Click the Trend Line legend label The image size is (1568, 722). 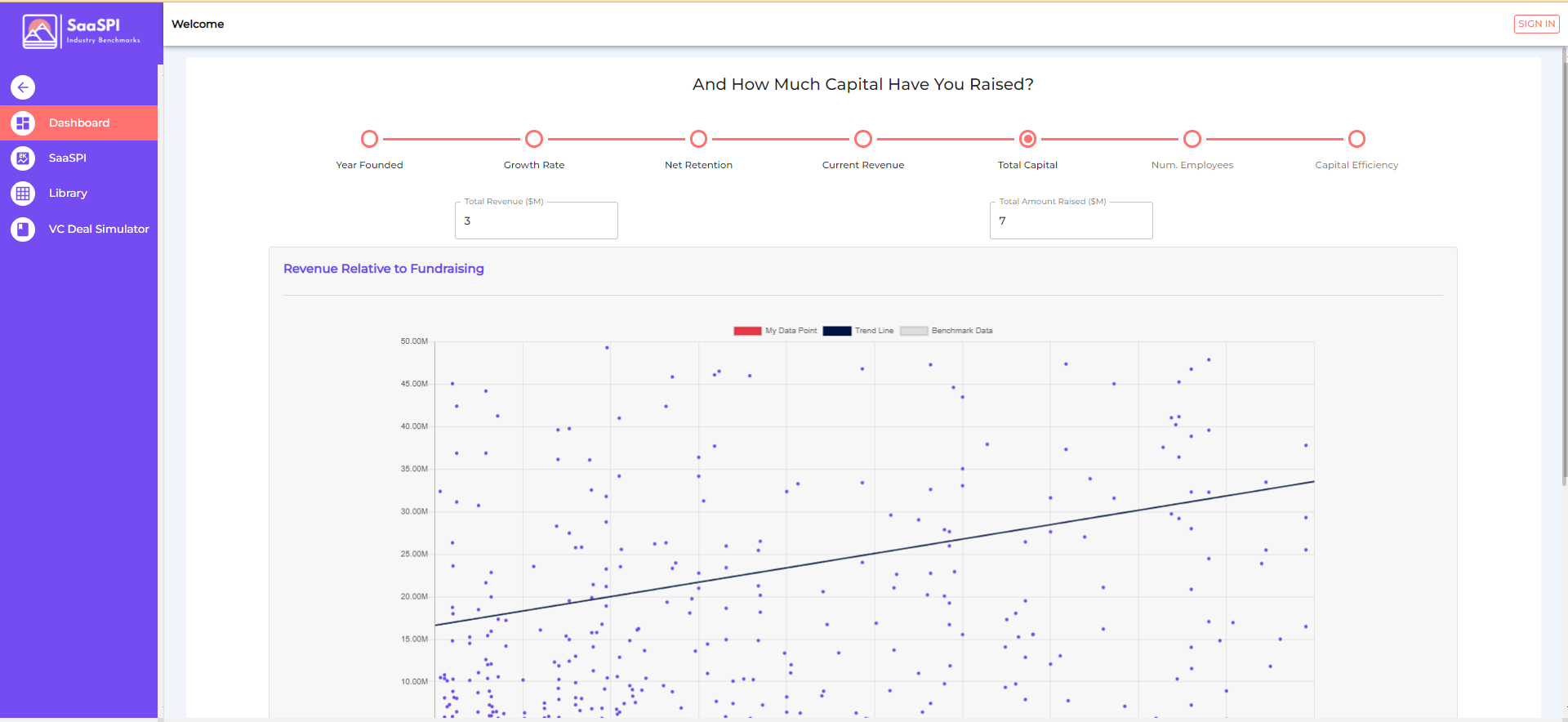(874, 331)
